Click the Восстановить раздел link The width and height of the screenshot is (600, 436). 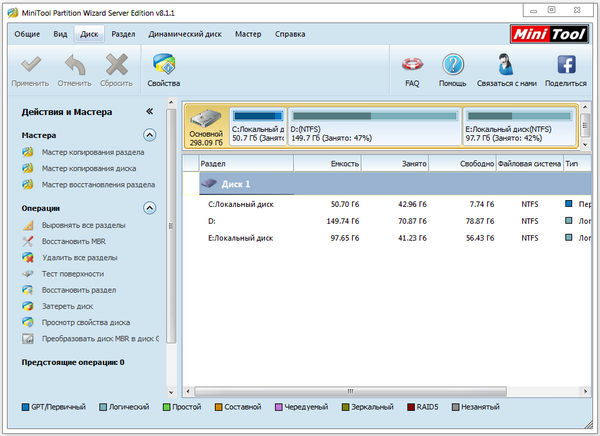tap(79, 290)
